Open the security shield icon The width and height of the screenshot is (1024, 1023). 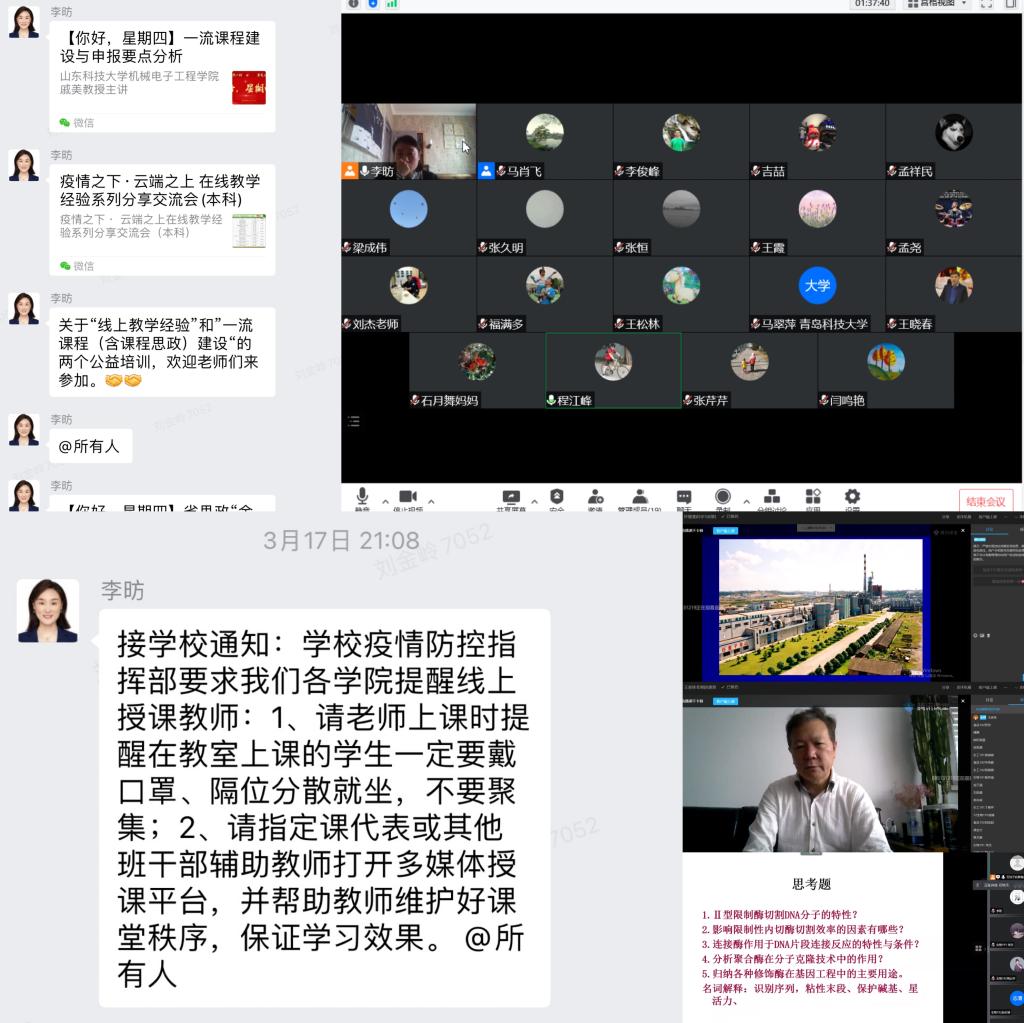pos(557,497)
